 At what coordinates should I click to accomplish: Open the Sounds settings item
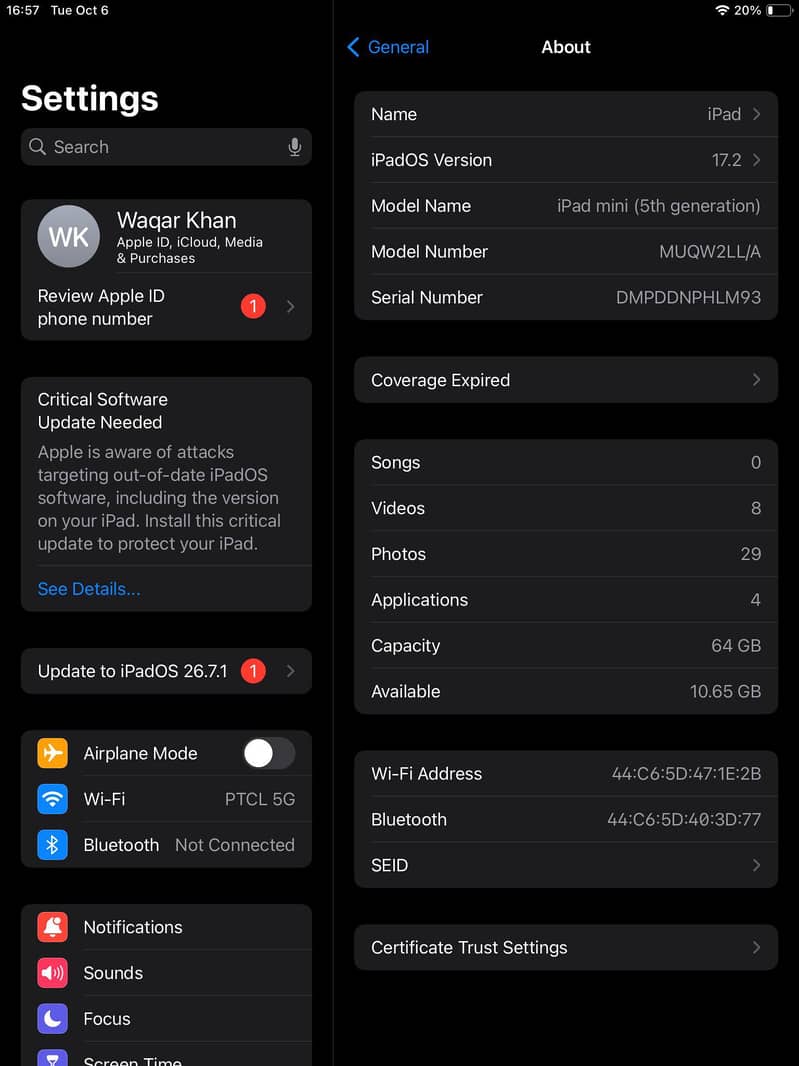click(x=167, y=973)
